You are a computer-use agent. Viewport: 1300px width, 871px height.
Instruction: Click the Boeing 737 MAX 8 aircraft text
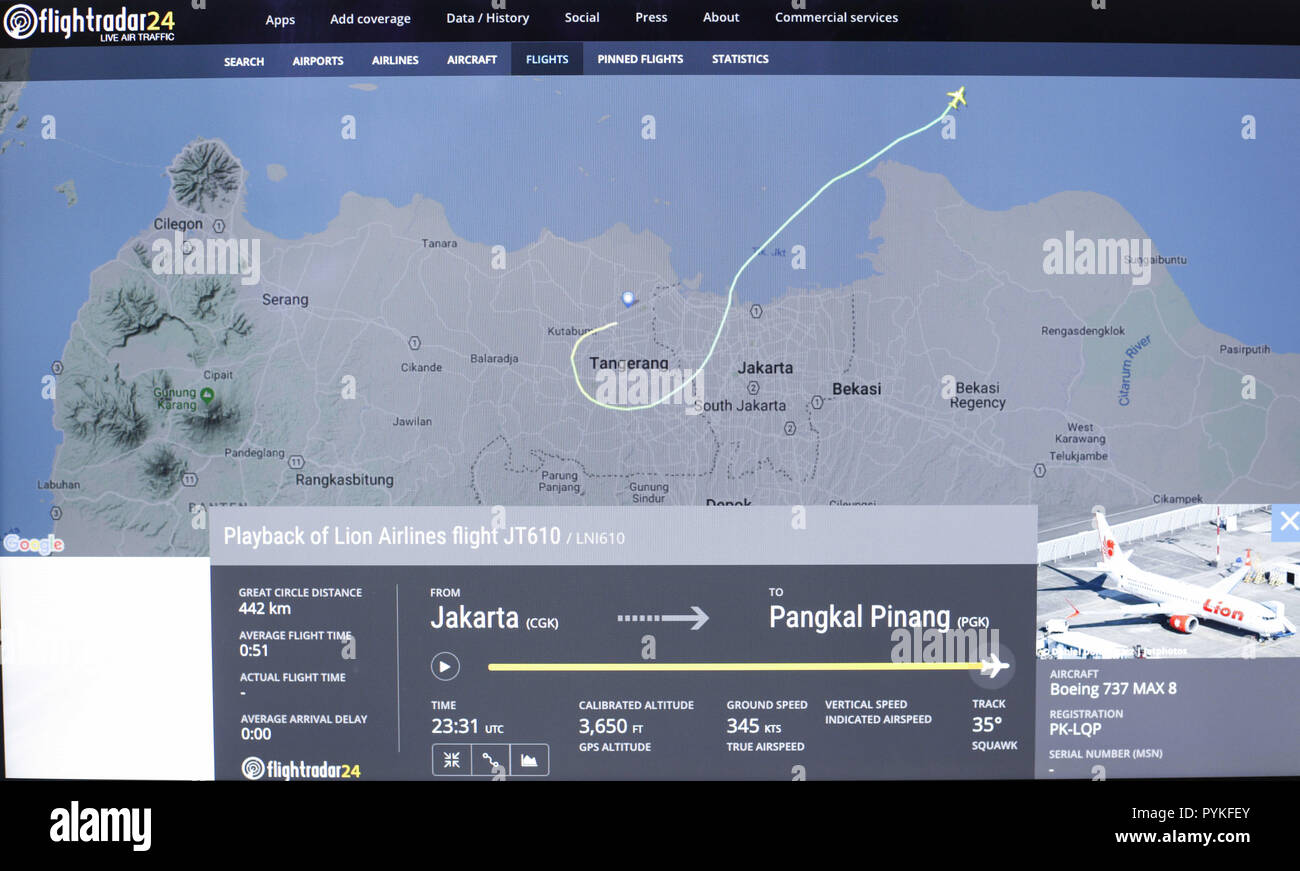point(1113,689)
